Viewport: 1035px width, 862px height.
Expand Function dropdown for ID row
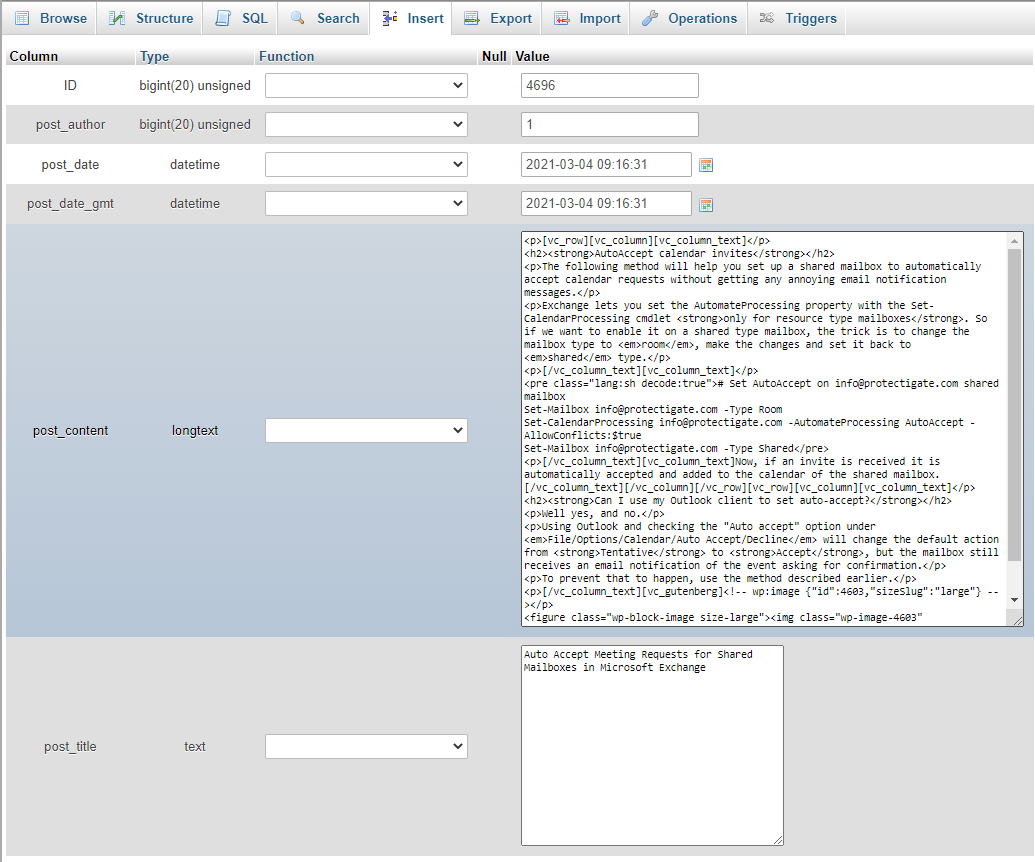click(x=366, y=86)
